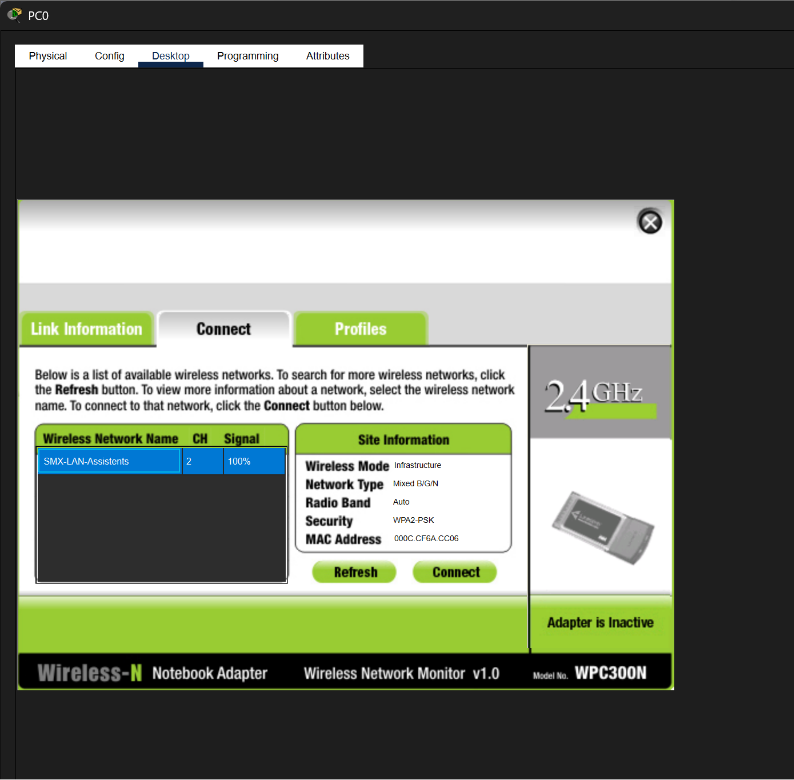Switch to Link Information tab
Screen dimensions: 794x780
click(87, 329)
